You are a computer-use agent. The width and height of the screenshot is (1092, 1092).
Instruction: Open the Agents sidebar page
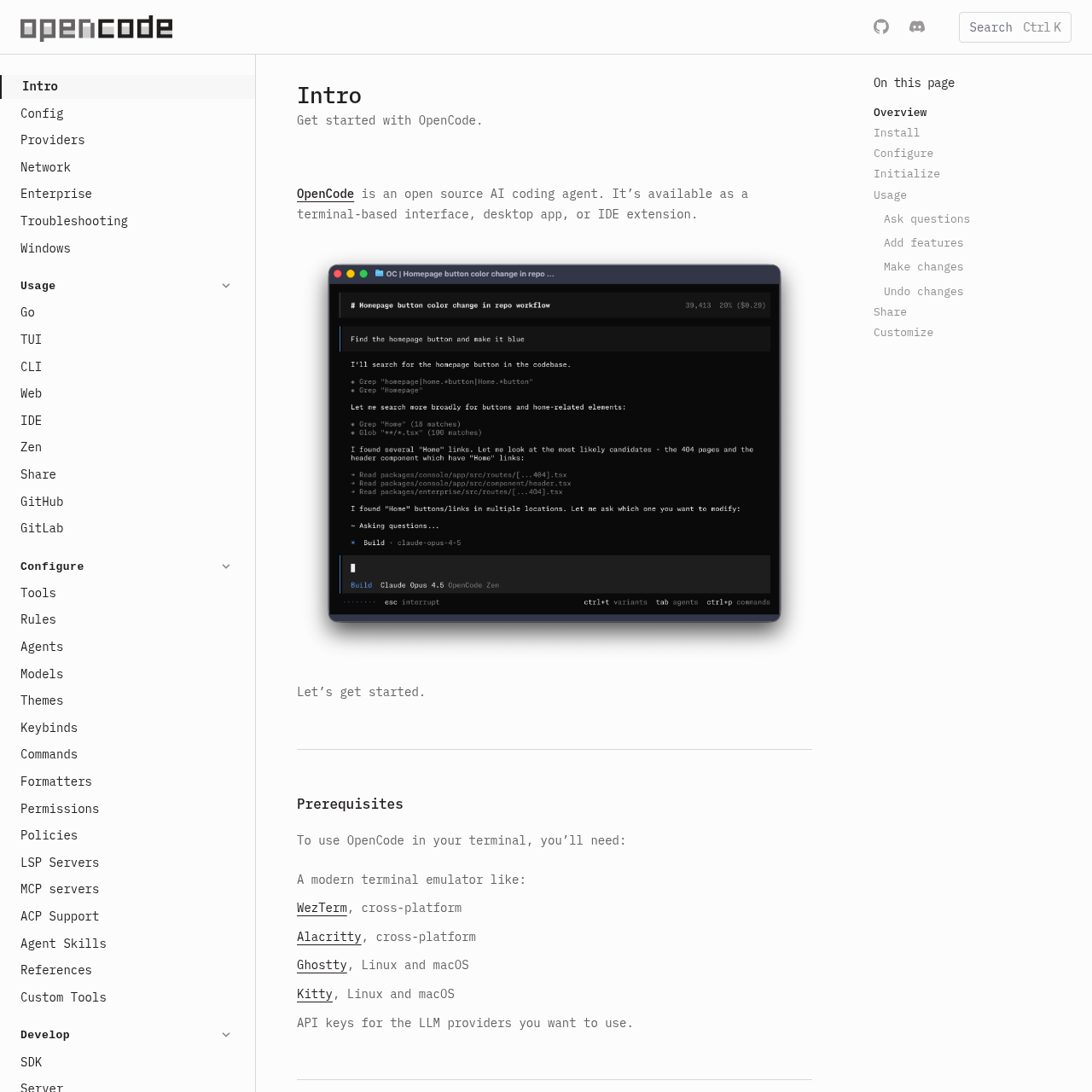tap(42, 647)
